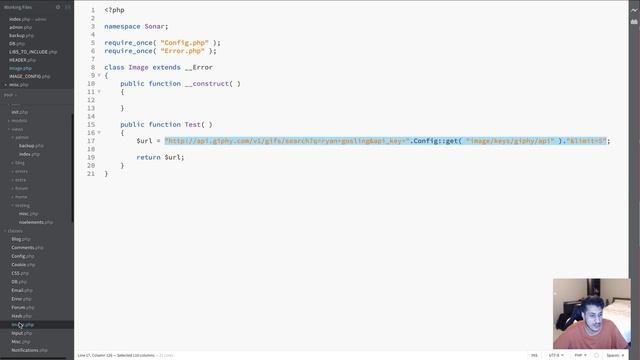
Task: Open misc.php in Working Files
Action: pyautogui.click(x=19, y=85)
